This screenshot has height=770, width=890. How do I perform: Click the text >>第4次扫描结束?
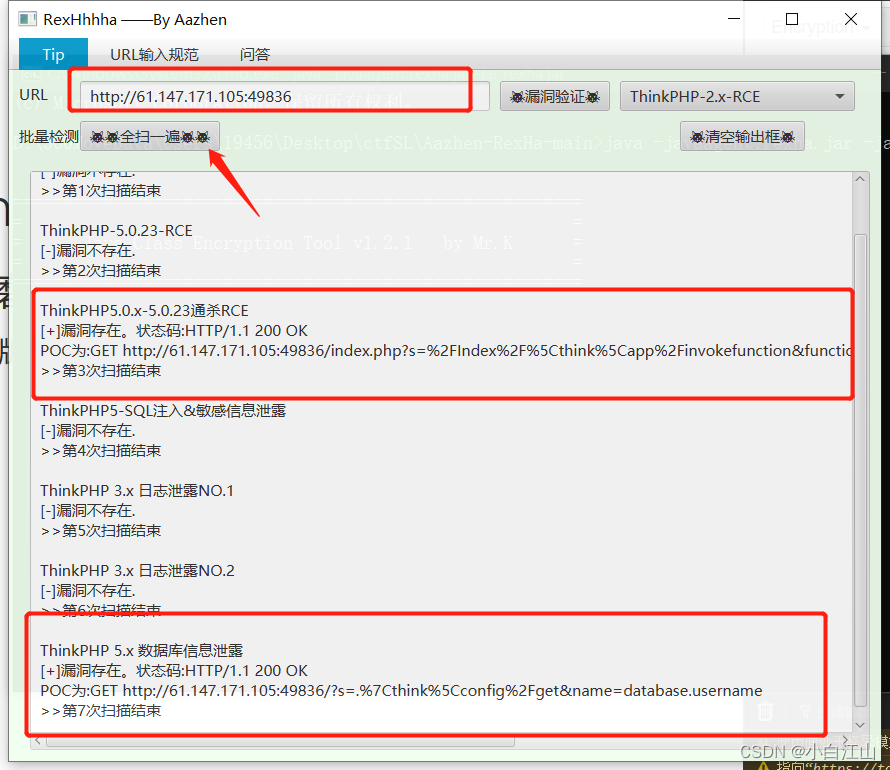coord(101,451)
